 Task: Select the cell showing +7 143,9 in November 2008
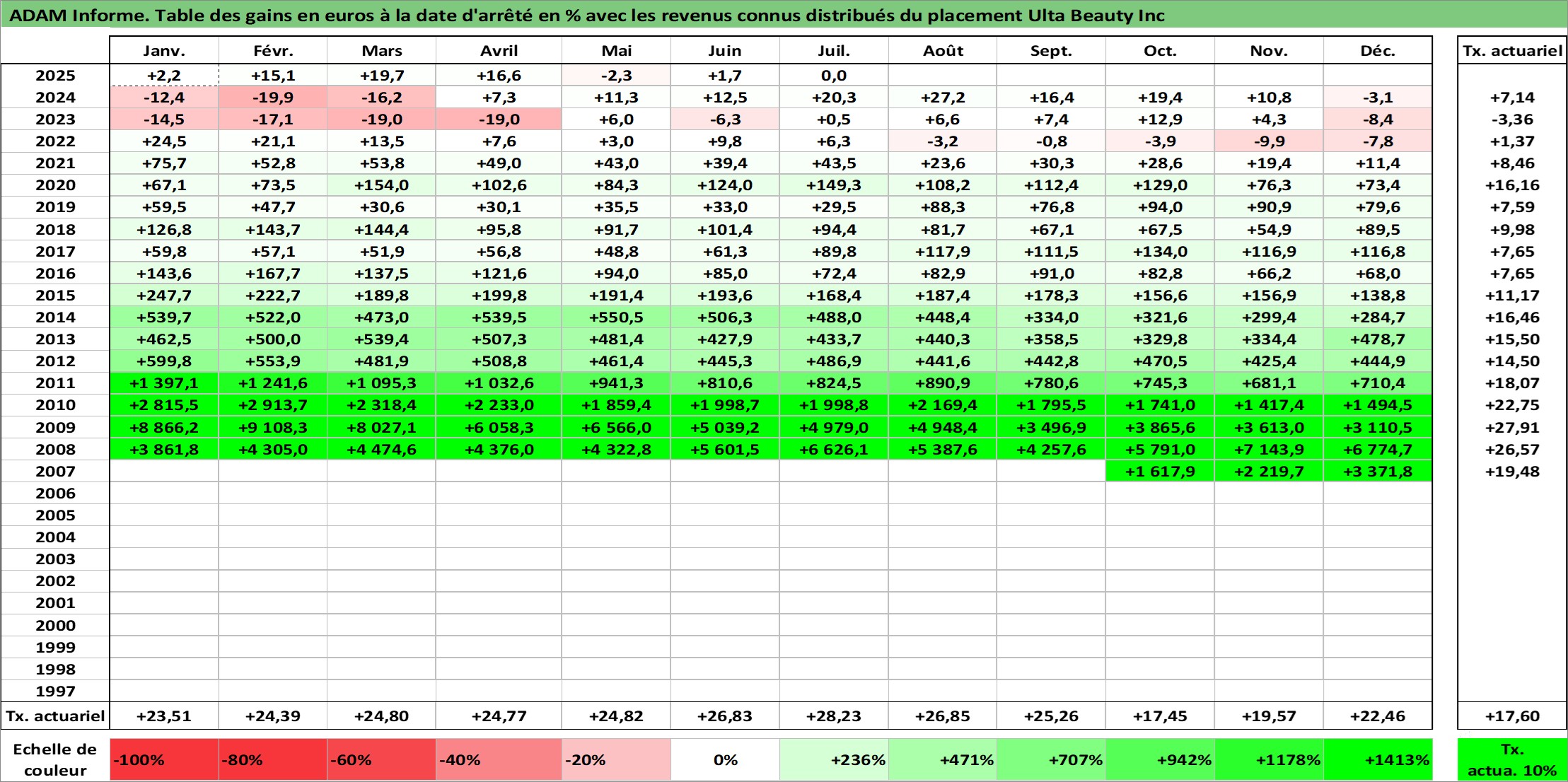[1269, 449]
